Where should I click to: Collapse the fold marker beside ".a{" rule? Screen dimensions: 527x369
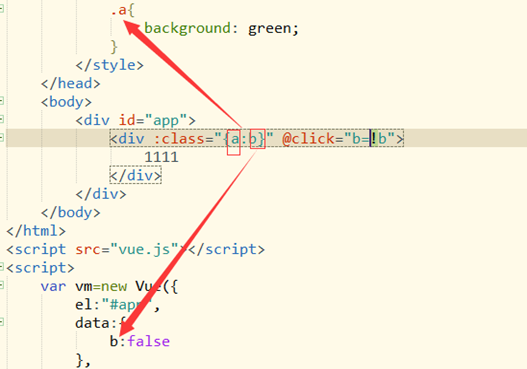[1, 9]
